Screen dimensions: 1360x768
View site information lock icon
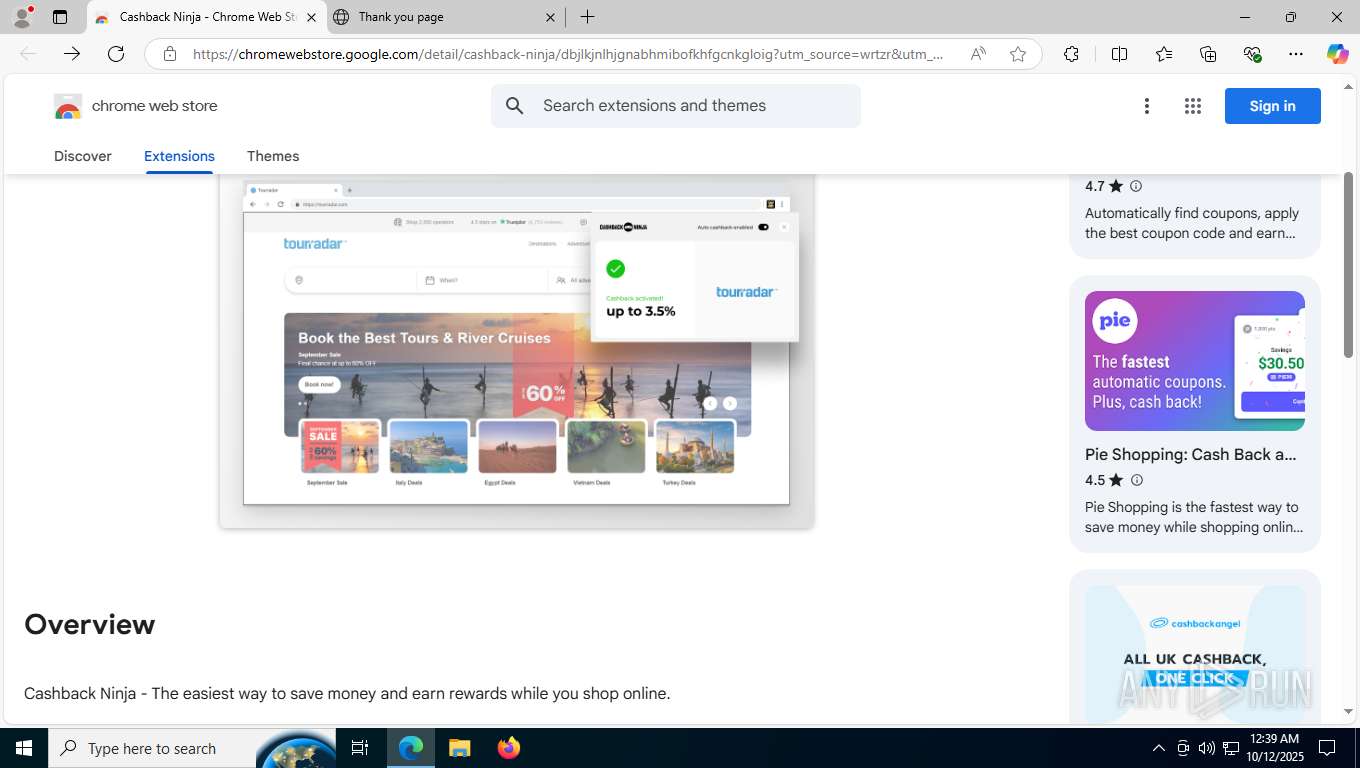pos(170,54)
